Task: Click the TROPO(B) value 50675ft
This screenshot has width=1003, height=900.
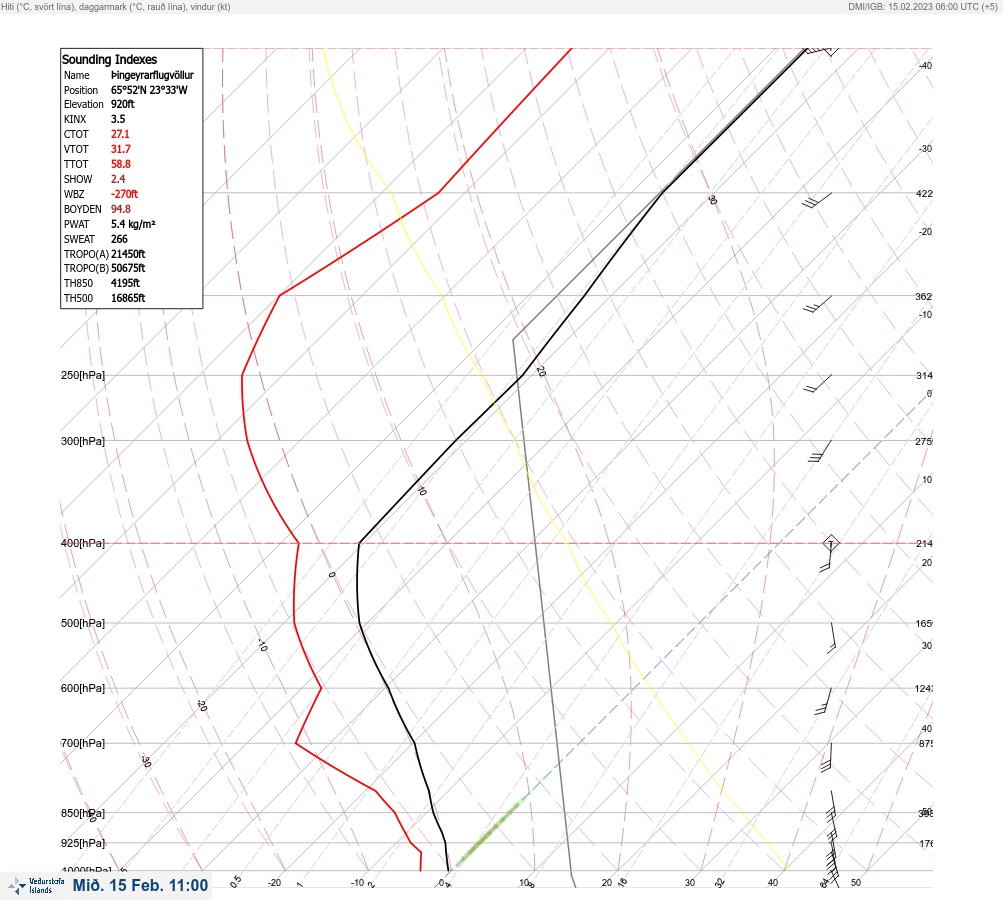Action: pos(128,268)
